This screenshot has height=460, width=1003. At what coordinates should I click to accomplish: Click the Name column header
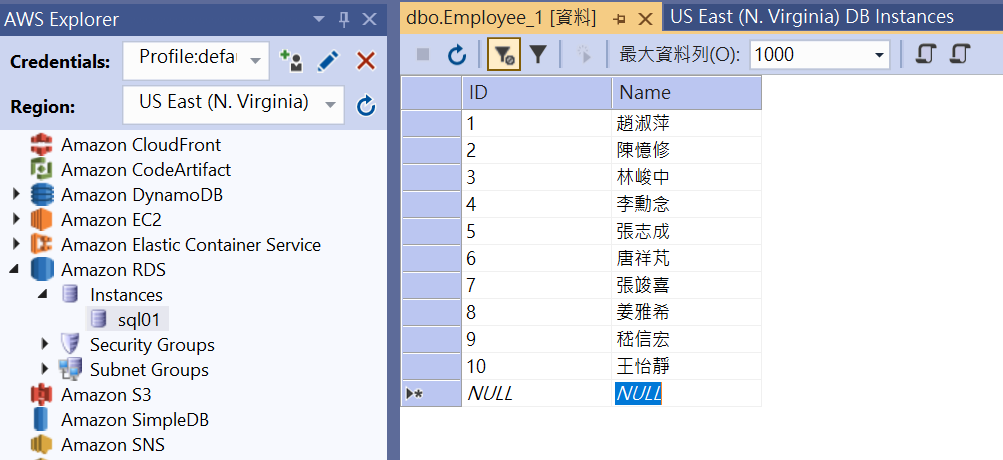point(686,93)
